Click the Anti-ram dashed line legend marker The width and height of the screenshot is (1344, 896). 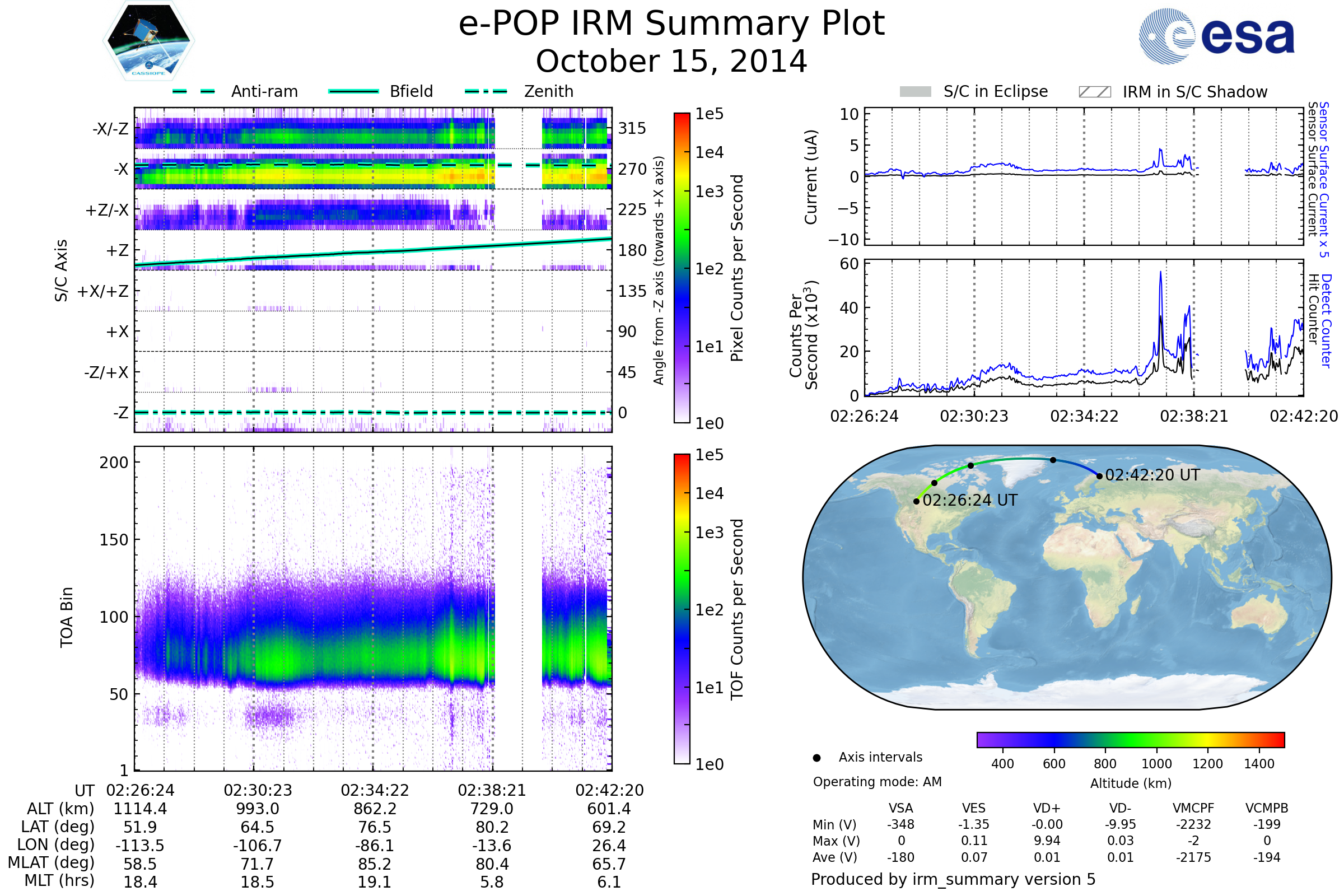[194, 91]
